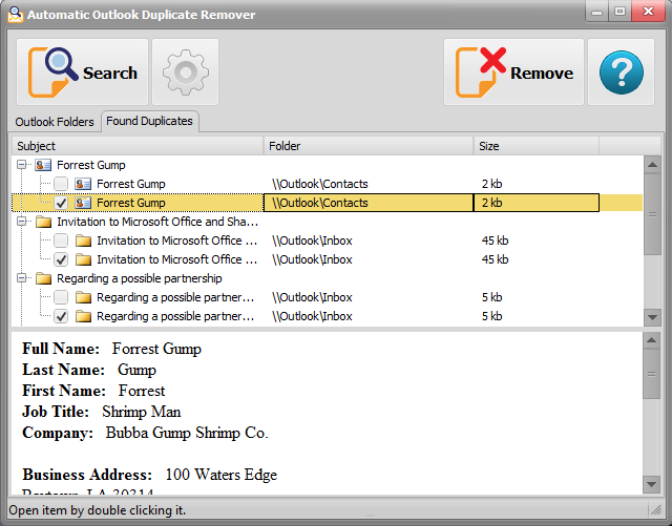Click \\Outlook\Inbox cell of unchecked Invitation row
This screenshot has width=672, height=526.
click(x=312, y=240)
